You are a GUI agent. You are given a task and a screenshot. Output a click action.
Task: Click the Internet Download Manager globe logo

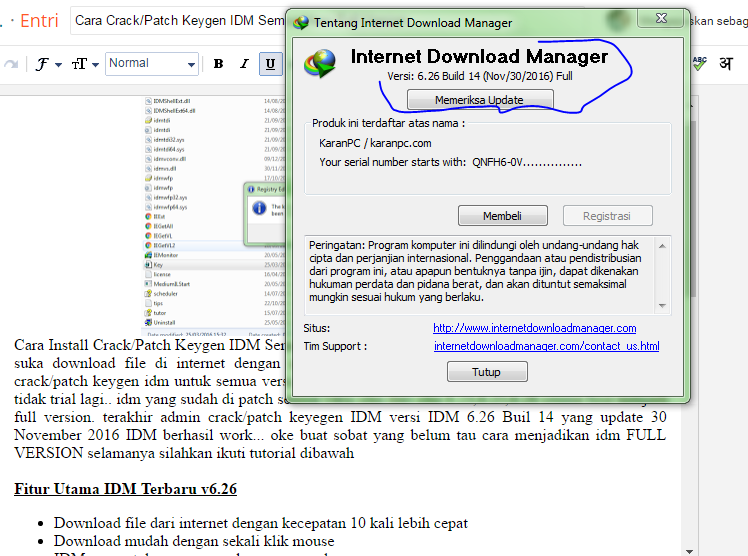320,63
